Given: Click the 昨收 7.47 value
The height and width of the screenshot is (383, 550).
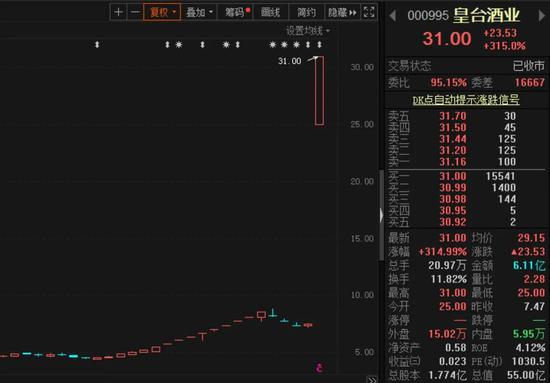Looking at the screenshot, I should click(534, 307).
